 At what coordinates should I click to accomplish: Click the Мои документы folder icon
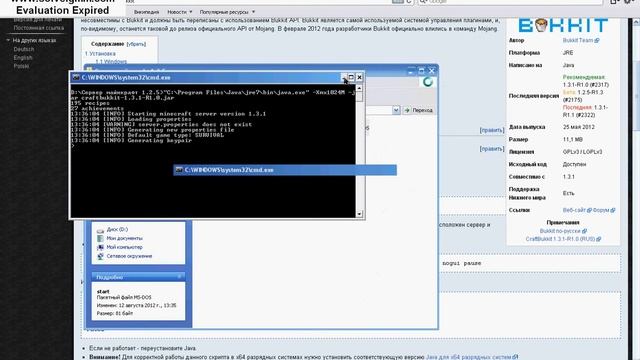coord(100,238)
